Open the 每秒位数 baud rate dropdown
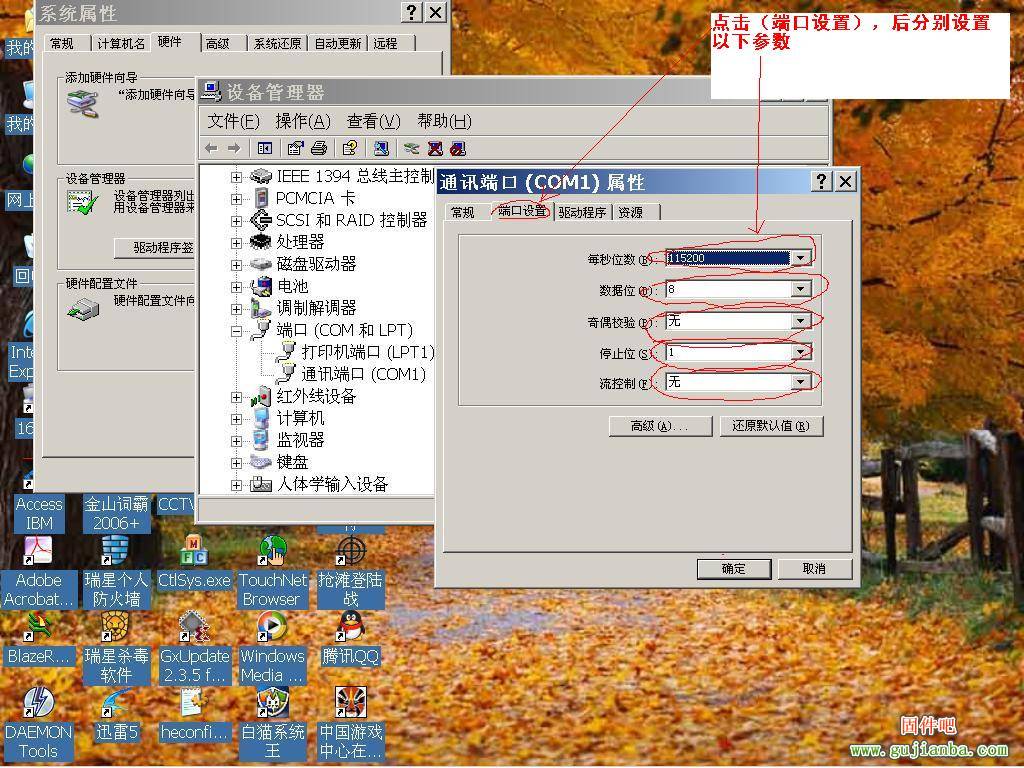Image resolution: width=1024 pixels, height=768 pixels. (800, 259)
